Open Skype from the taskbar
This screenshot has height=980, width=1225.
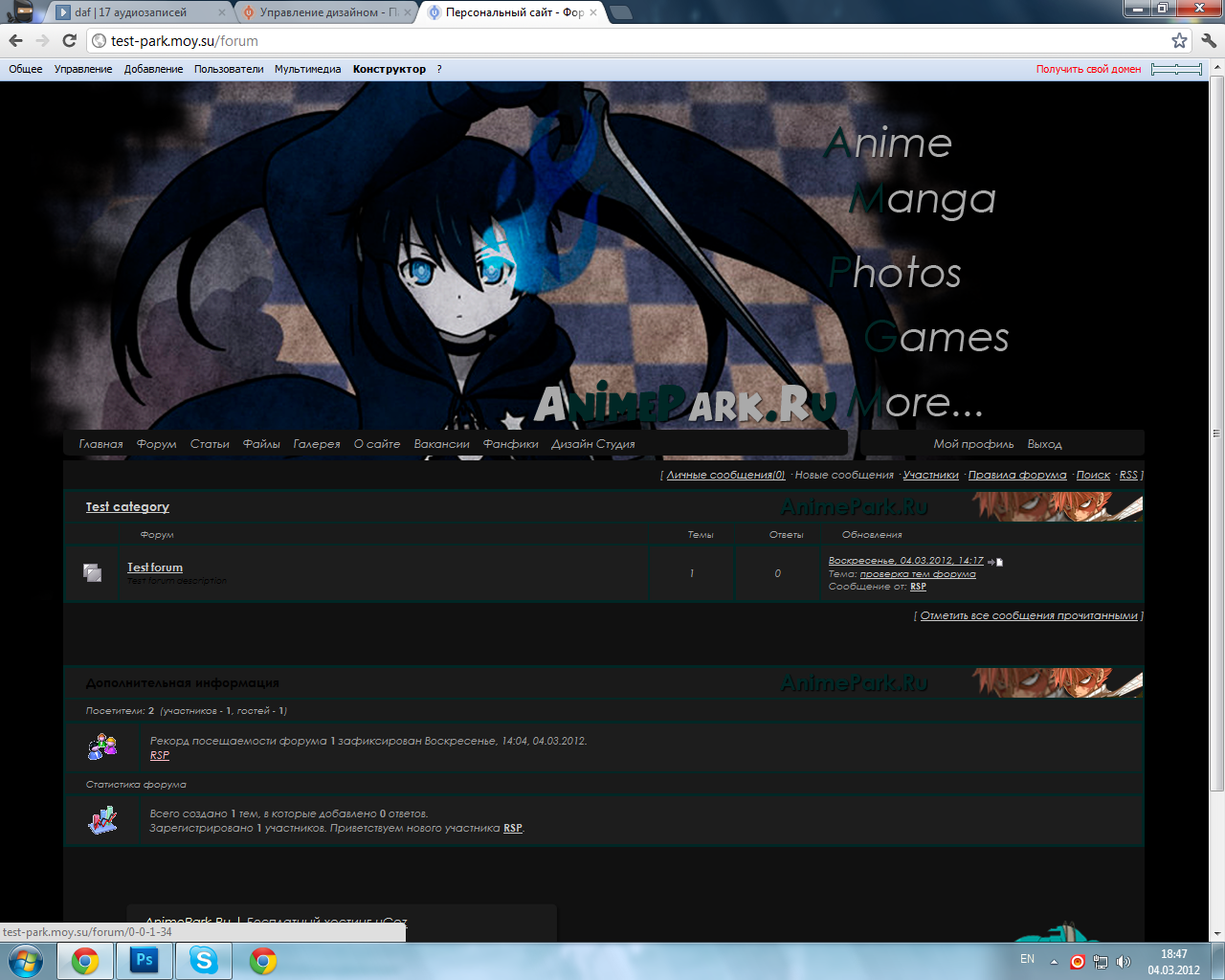click(x=204, y=961)
